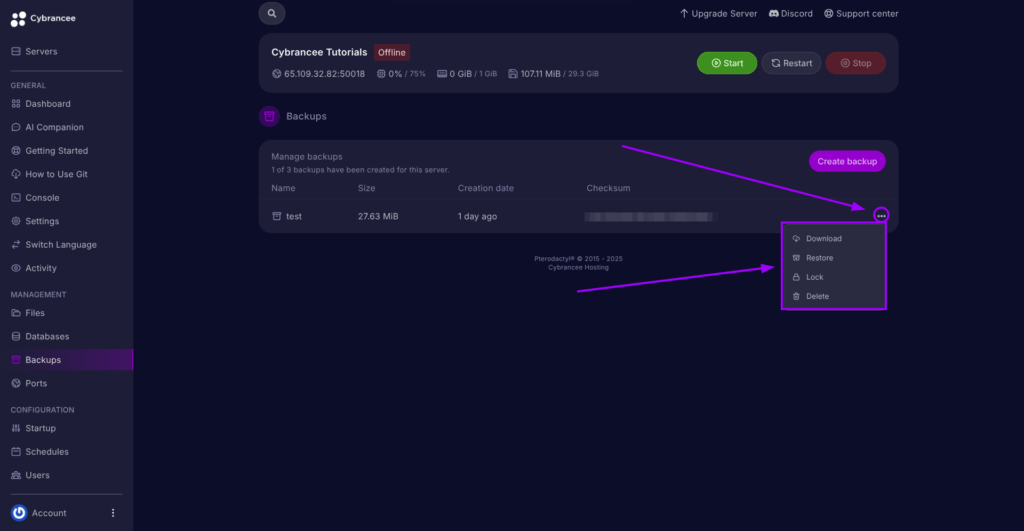Open the test backup options ellipsis
Image resolution: width=1024 pixels, height=531 pixels.
pyautogui.click(x=881, y=216)
